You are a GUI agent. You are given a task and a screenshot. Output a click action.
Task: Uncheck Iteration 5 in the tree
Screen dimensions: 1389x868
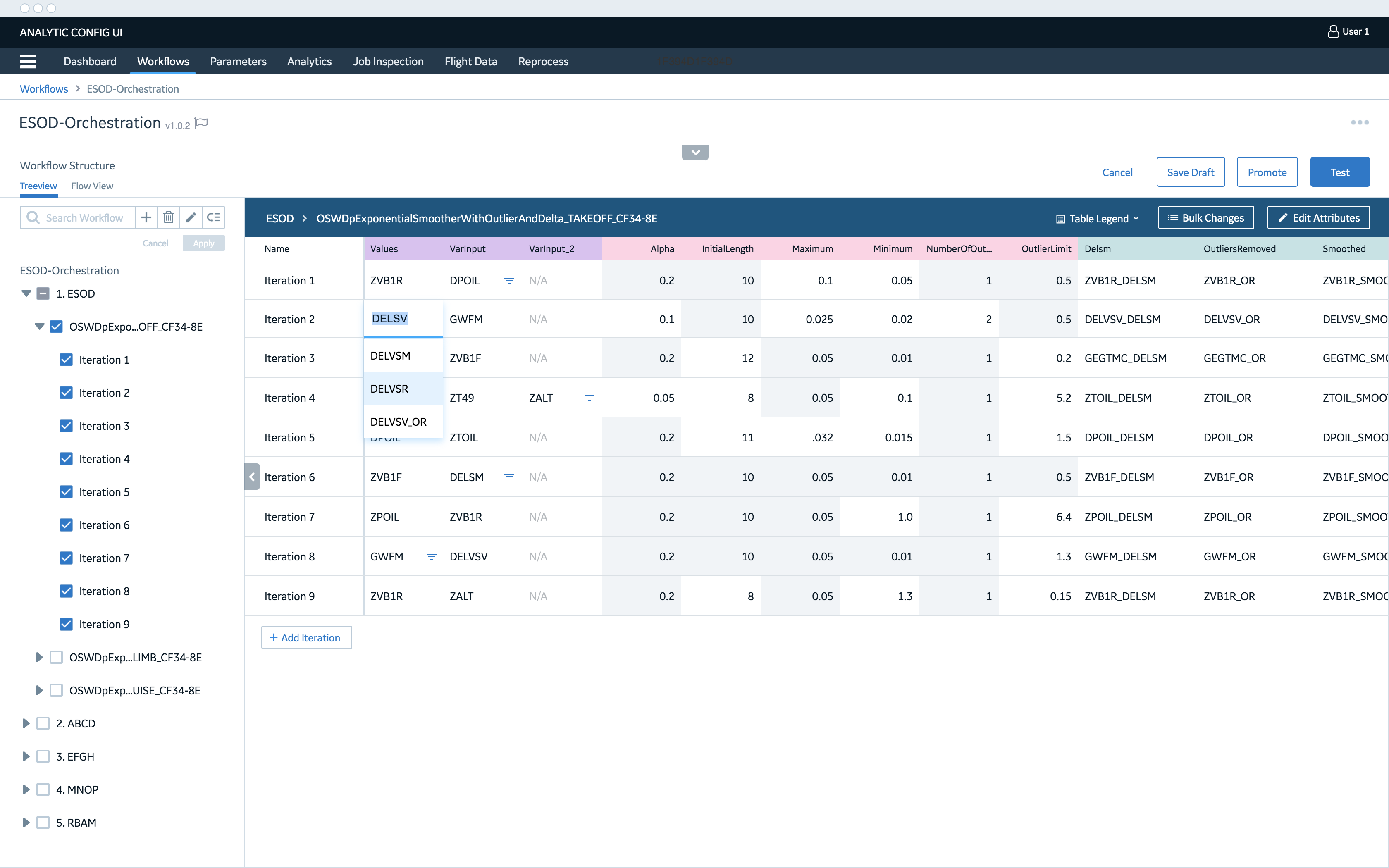pyautogui.click(x=66, y=492)
